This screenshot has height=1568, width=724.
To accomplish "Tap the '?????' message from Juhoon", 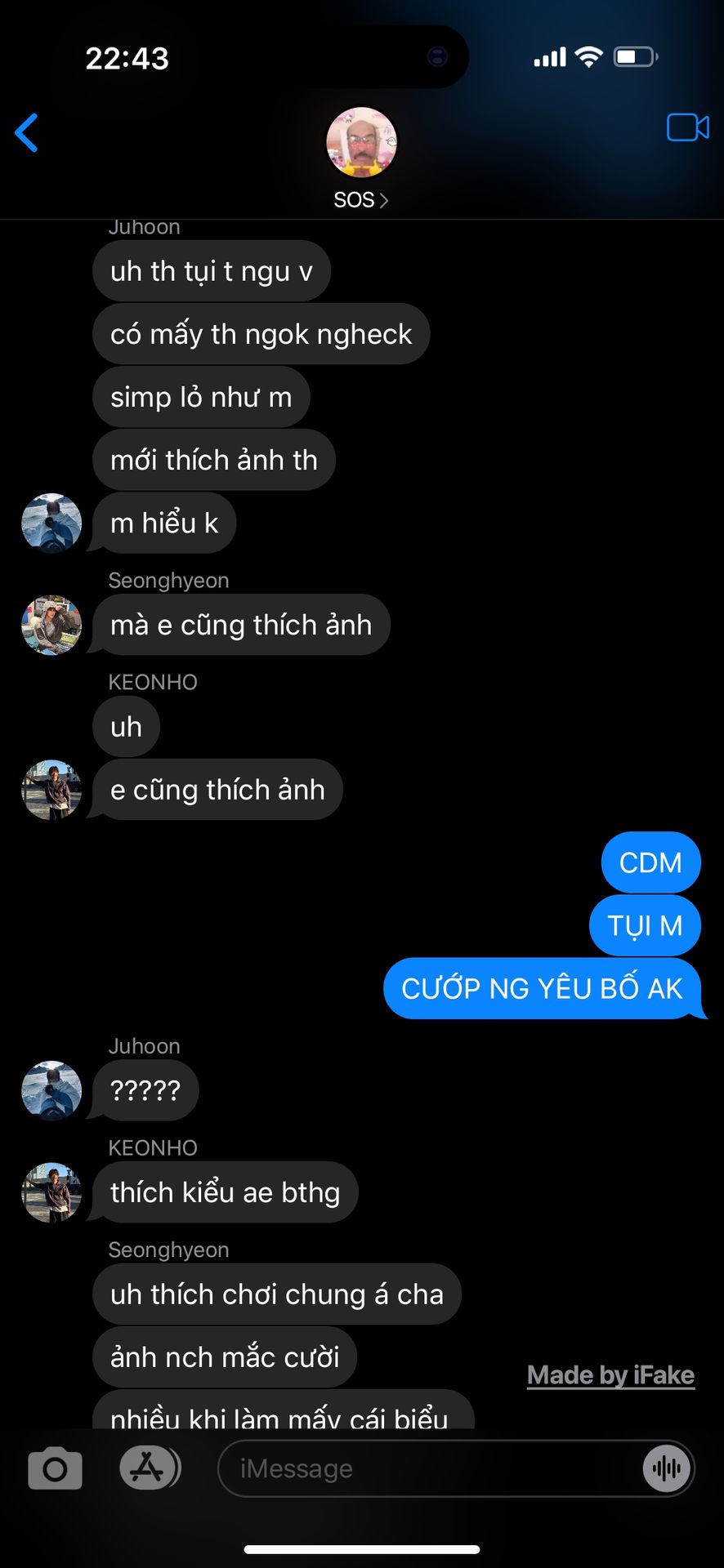I will click(145, 1090).
